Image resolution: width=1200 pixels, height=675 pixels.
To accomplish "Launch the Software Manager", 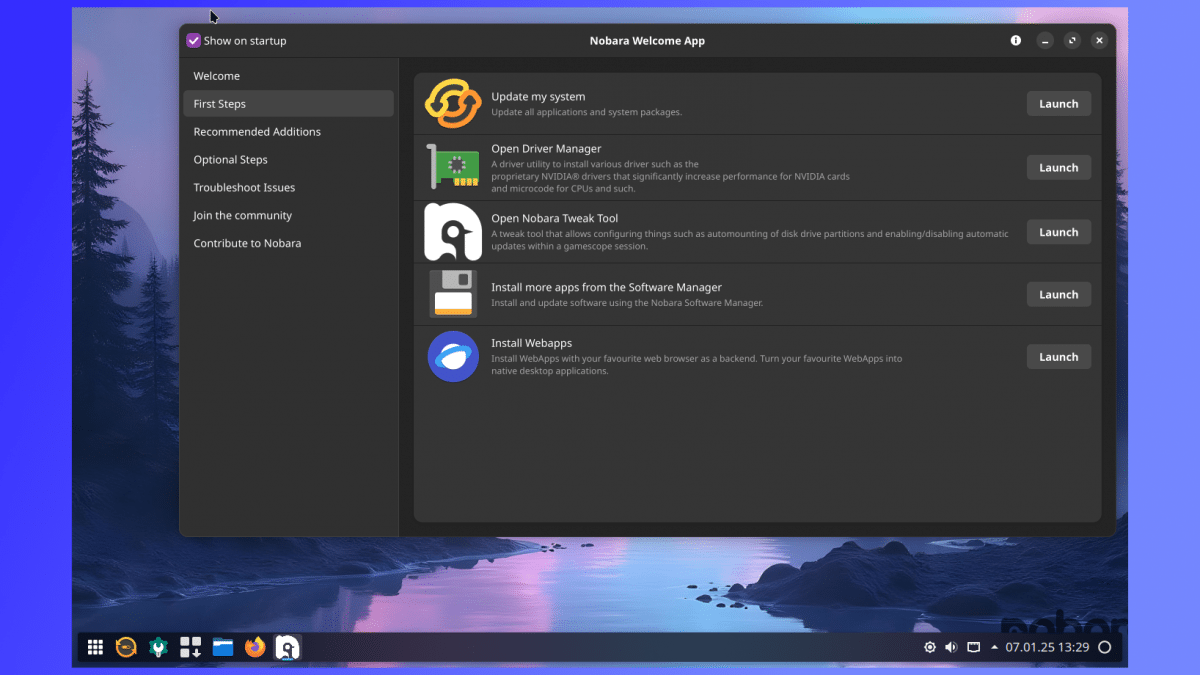I will tap(1058, 295).
